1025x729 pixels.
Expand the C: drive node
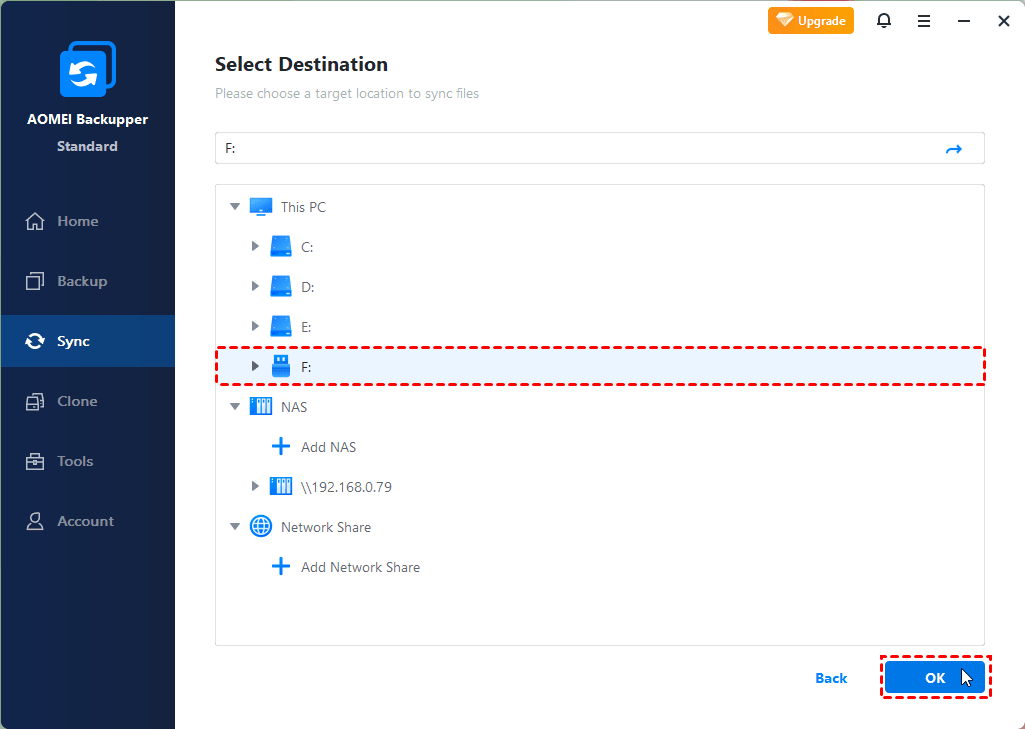255,247
